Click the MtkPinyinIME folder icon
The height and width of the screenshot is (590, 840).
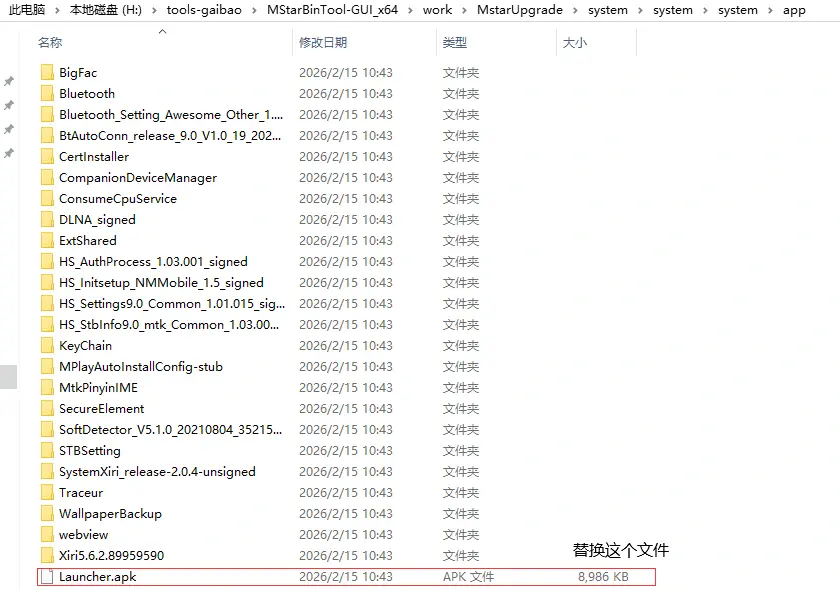(47, 388)
